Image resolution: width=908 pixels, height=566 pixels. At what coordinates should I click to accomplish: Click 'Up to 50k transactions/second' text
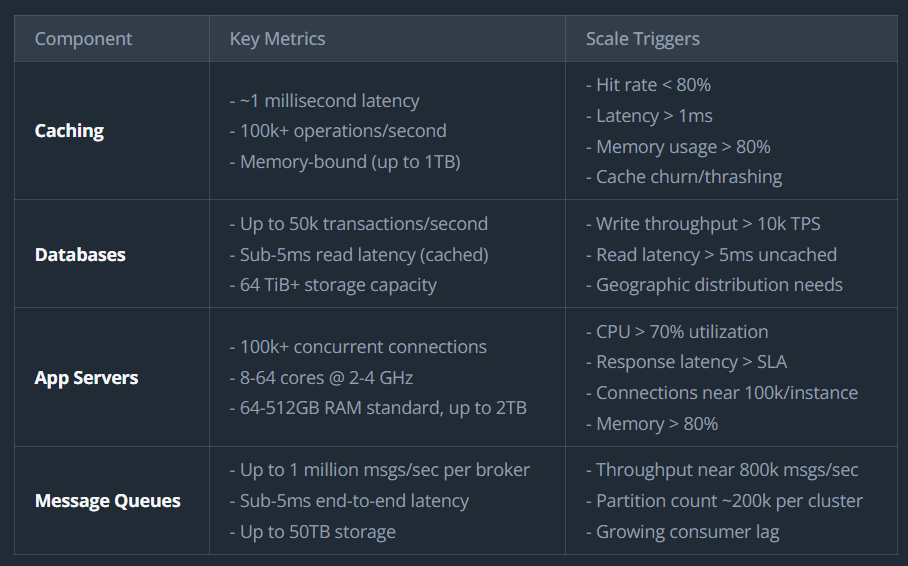point(358,224)
